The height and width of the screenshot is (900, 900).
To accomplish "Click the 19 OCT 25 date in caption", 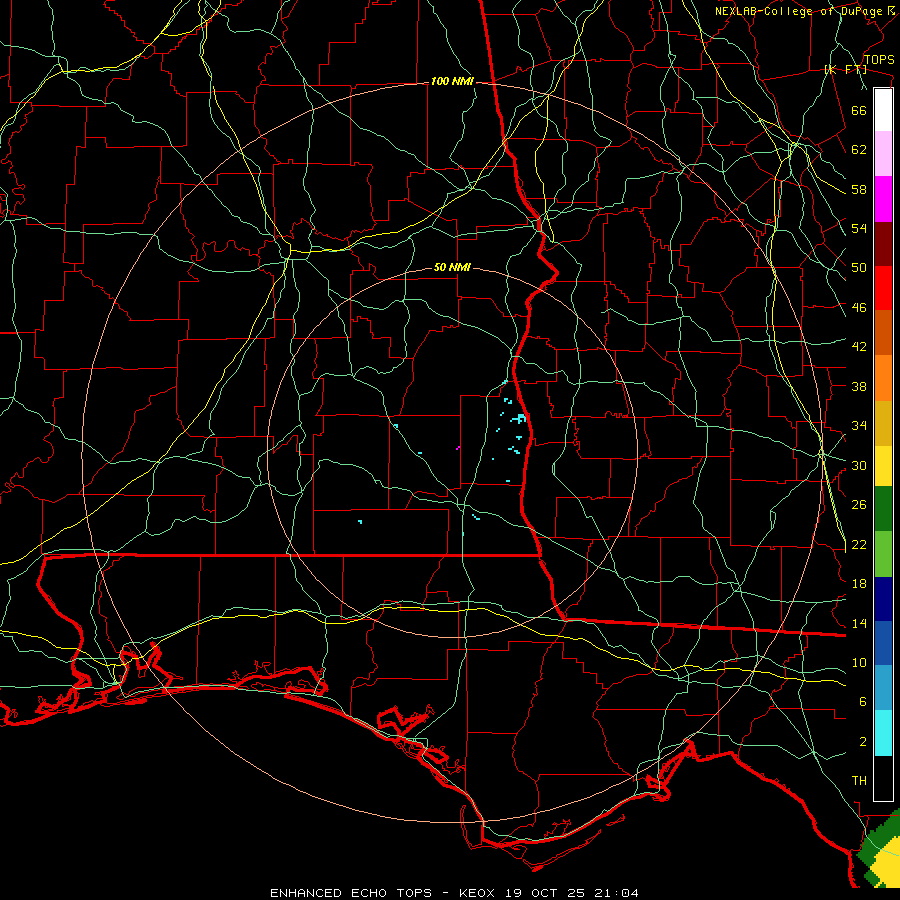I will (544, 893).
